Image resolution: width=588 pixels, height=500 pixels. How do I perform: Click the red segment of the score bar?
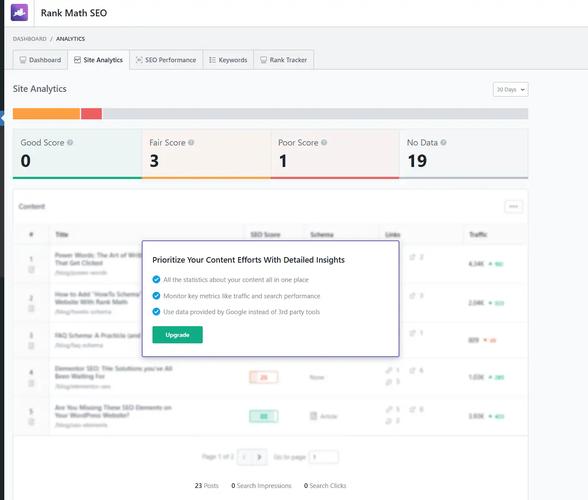click(x=92, y=114)
